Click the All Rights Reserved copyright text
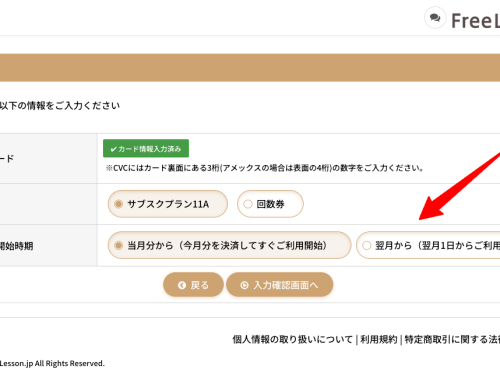Viewport: 500px width, 383px height. click(52, 363)
